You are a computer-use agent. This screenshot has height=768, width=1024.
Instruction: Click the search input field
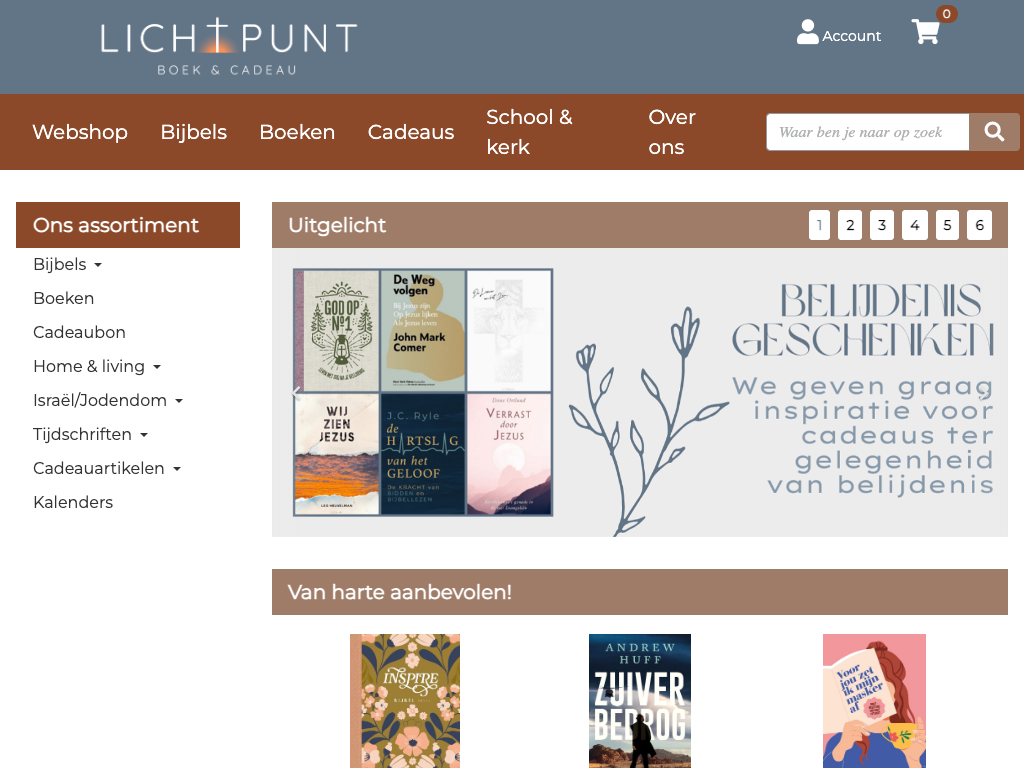[x=867, y=132]
